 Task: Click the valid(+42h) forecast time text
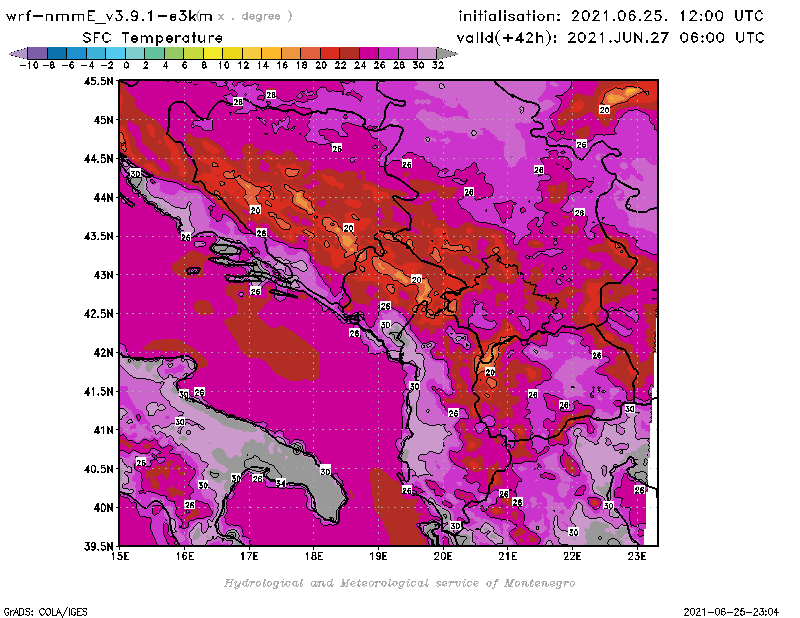coord(610,37)
